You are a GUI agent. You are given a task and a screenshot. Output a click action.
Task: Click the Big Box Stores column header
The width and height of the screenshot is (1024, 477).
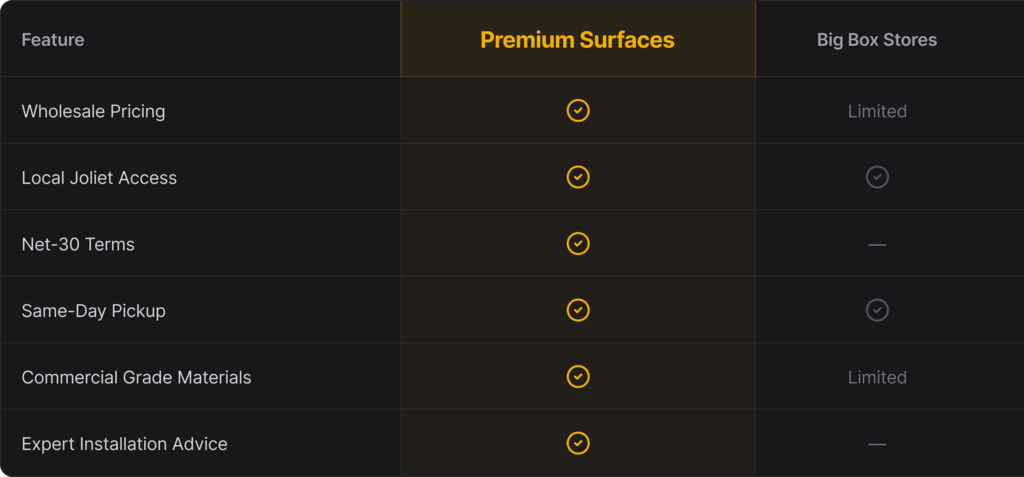877,40
